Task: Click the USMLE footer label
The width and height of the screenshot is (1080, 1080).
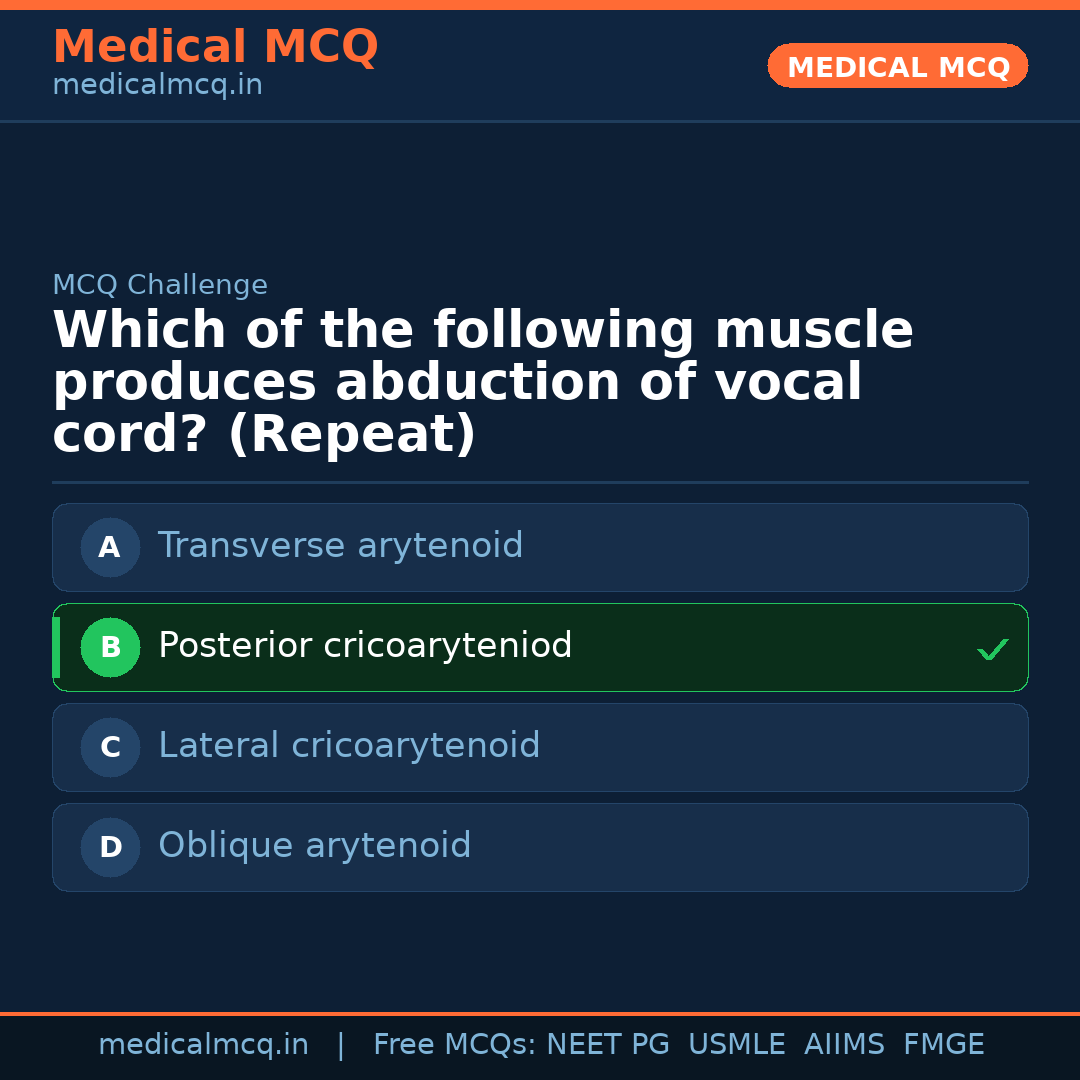Action: 737,1044
